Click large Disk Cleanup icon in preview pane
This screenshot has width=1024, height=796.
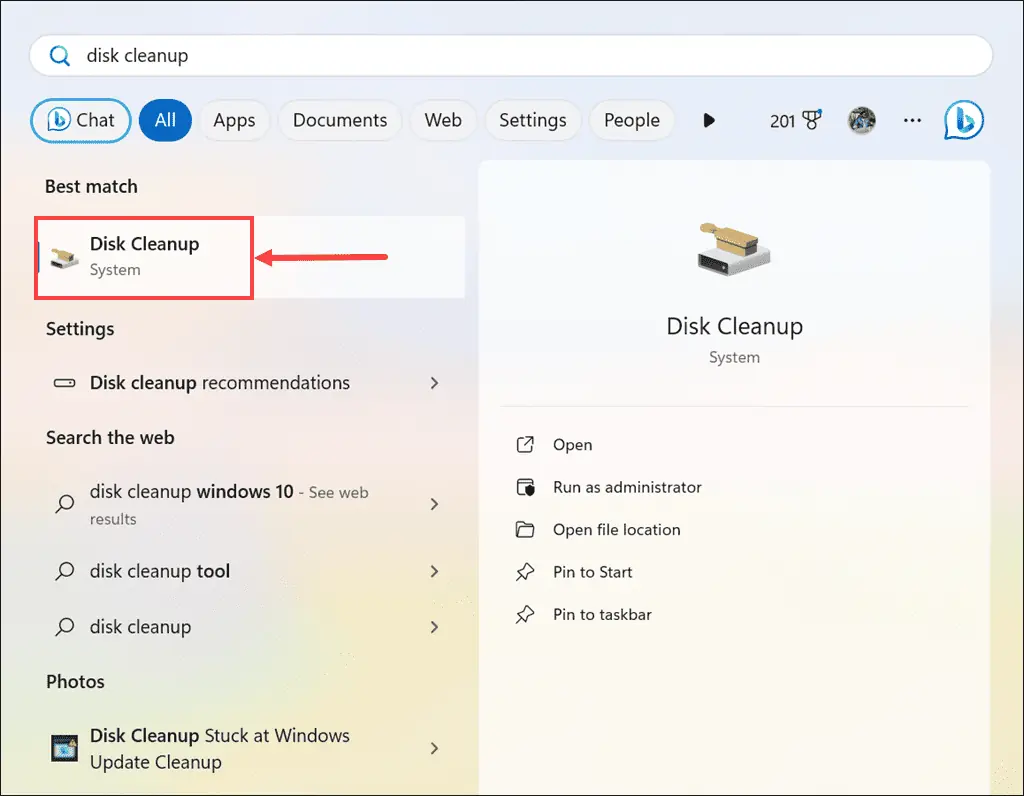coord(734,249)
